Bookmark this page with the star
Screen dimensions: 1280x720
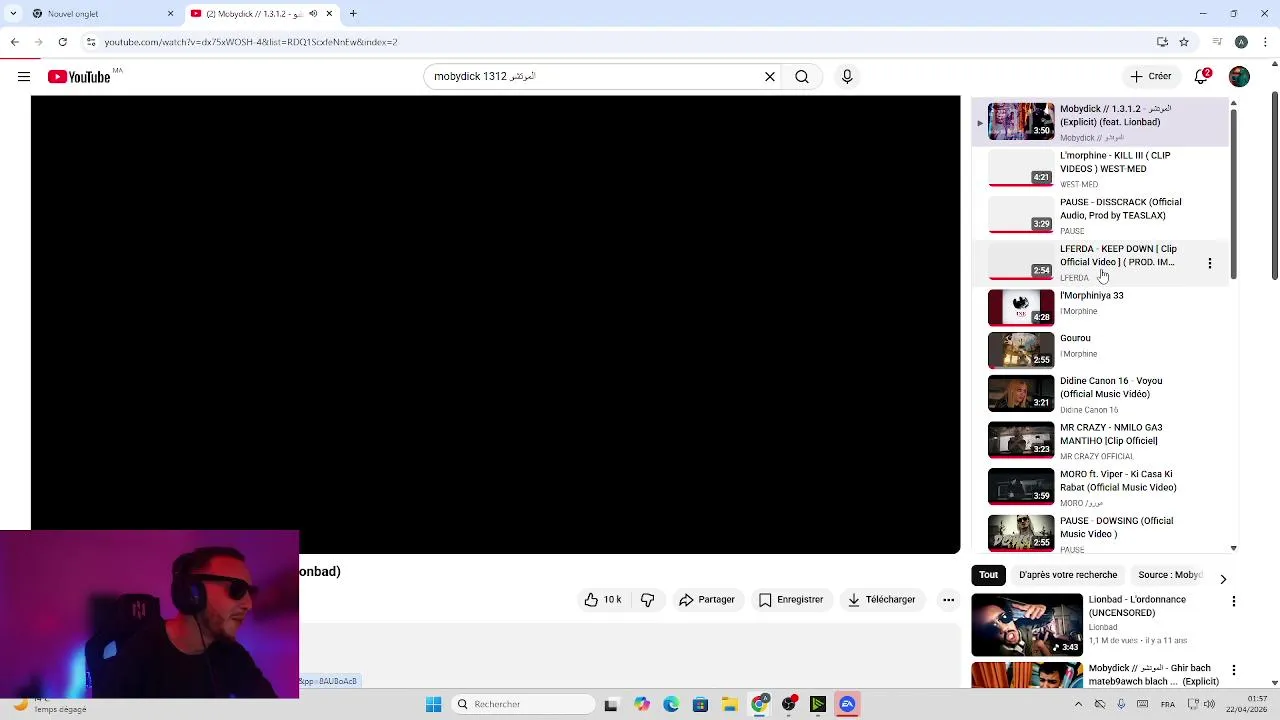tap(1184, 42)
